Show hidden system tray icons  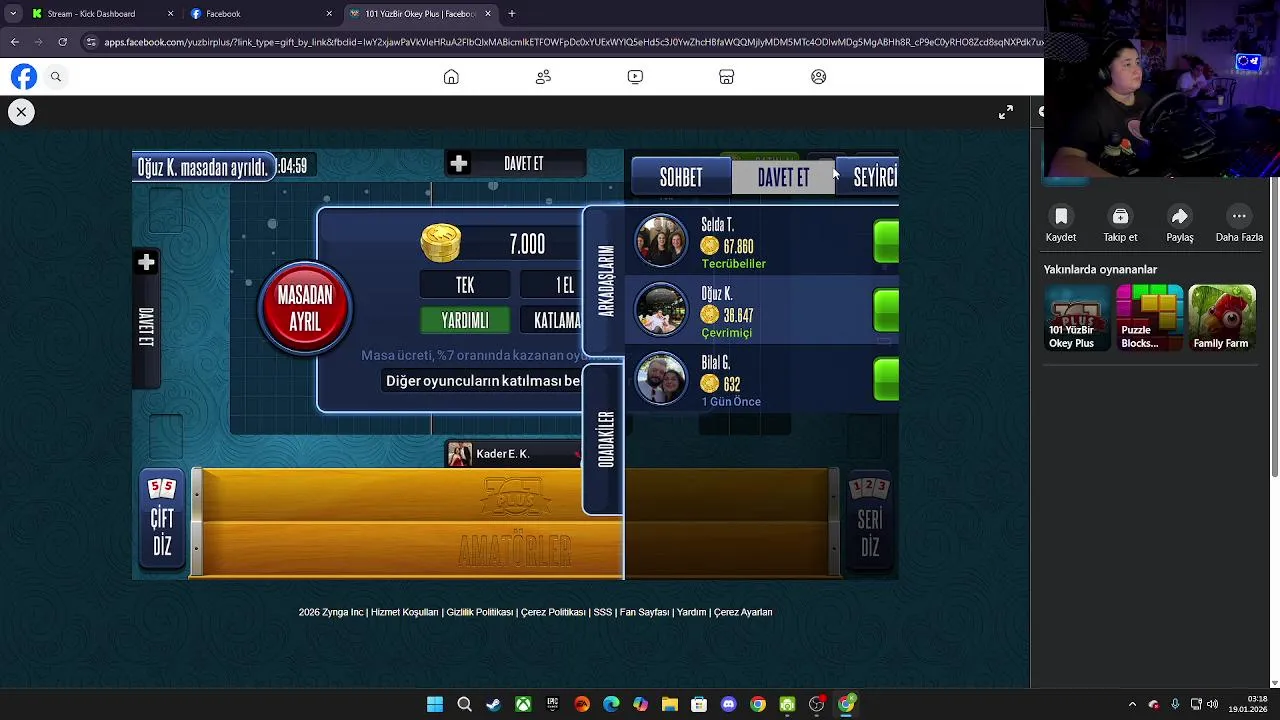click(x=1132, y=704)
